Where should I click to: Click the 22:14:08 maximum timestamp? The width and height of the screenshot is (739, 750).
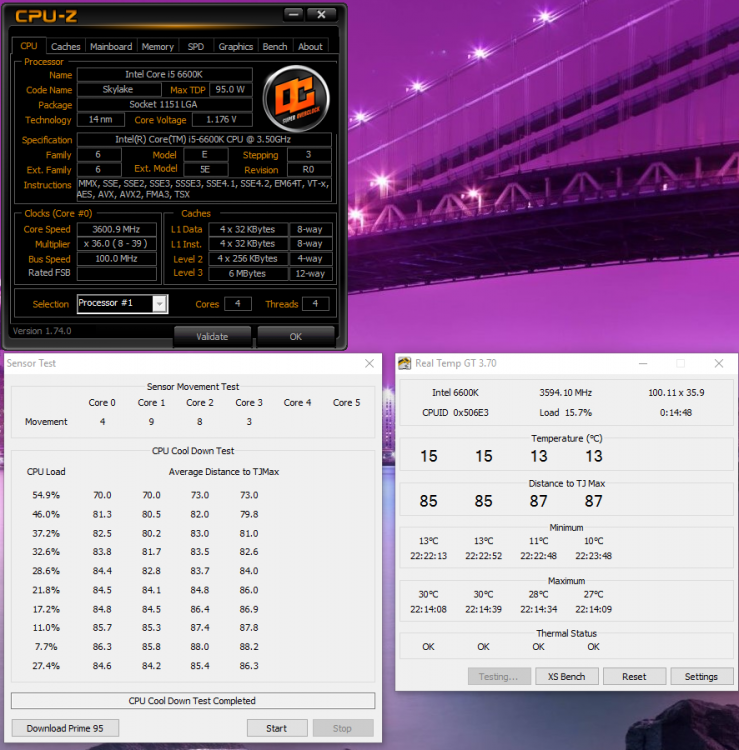[429, 609]
